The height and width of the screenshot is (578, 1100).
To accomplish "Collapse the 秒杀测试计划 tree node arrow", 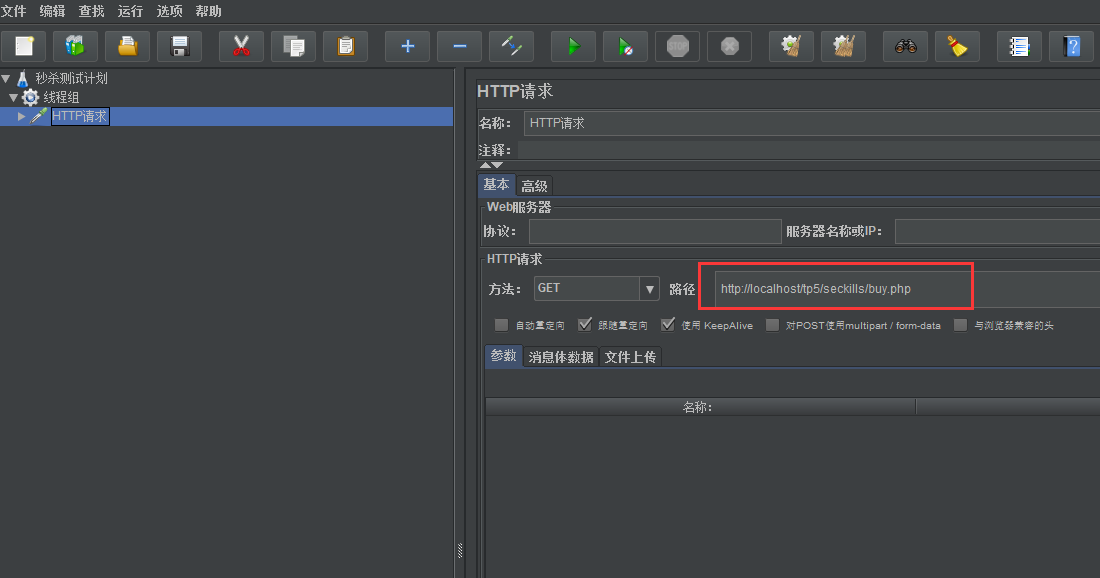I will click(x=6, y=79).
